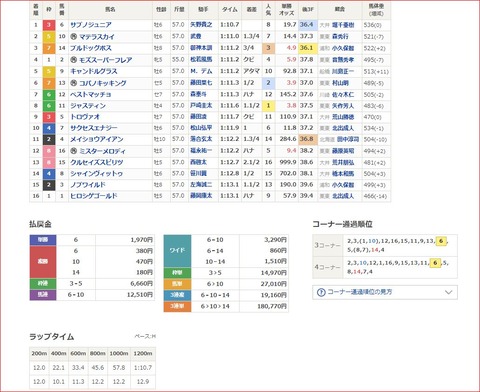Open the ノブワイルド horse link
This screenshot has height=392, width=480.
pyautogui.click(x=88, y=185)
